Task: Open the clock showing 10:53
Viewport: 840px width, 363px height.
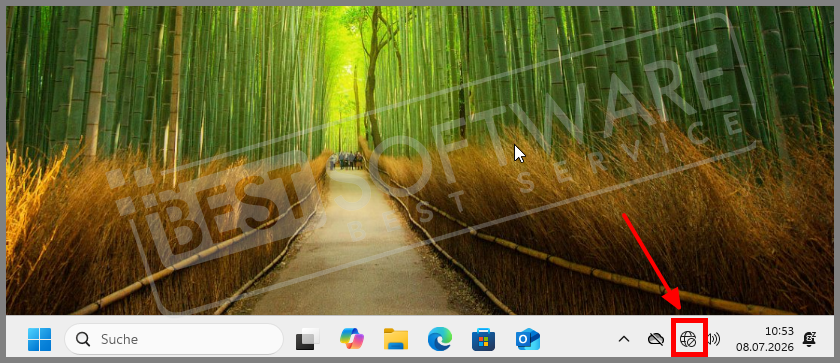Action: (x=779, y=331)
